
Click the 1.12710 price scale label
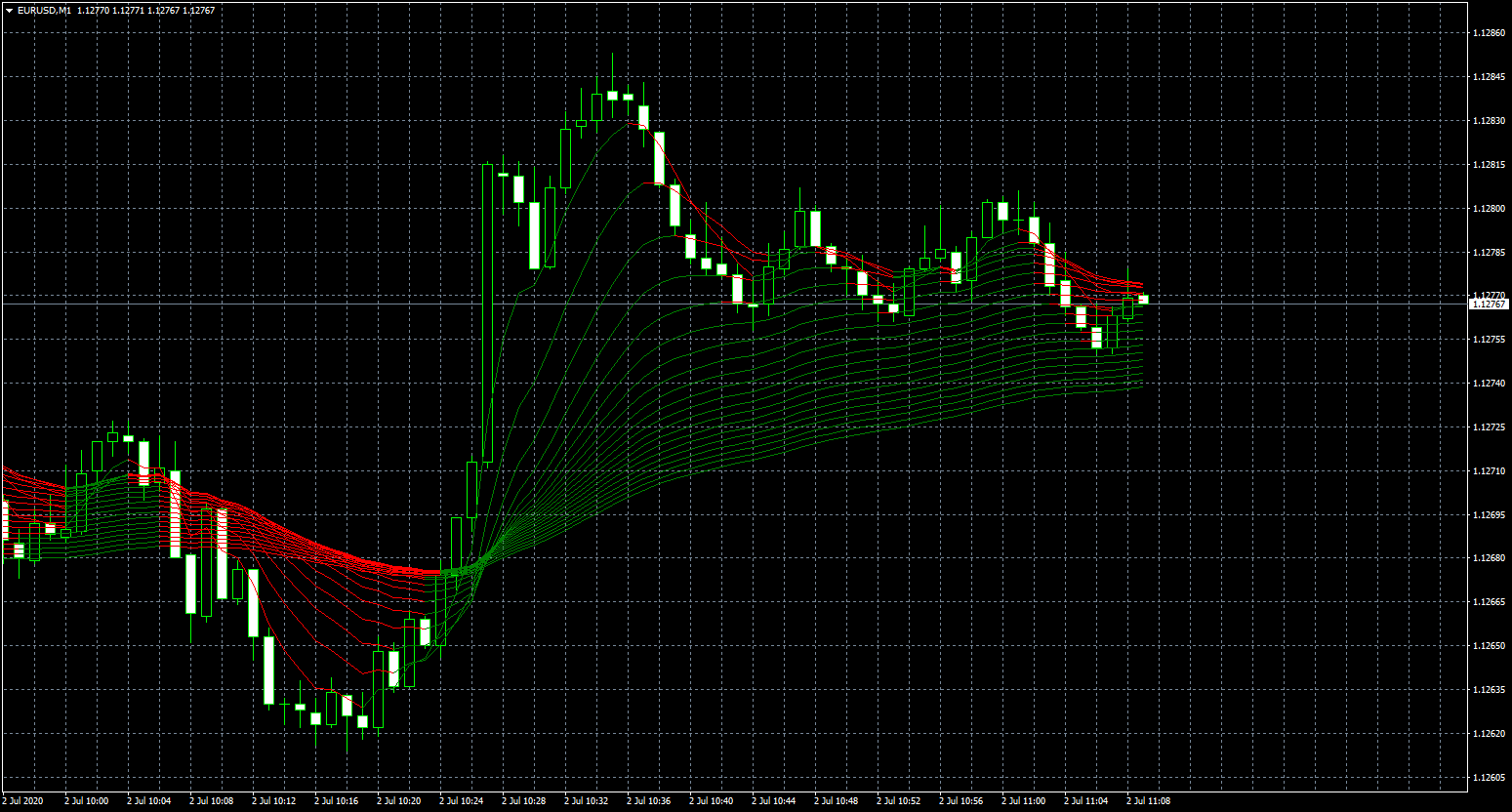click(1488, 471)
